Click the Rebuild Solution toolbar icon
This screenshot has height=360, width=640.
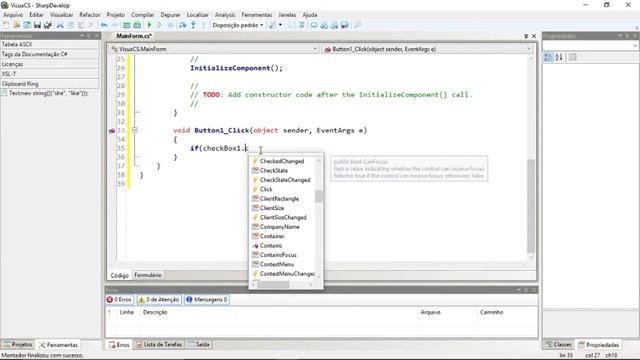[x=137, y=25]
